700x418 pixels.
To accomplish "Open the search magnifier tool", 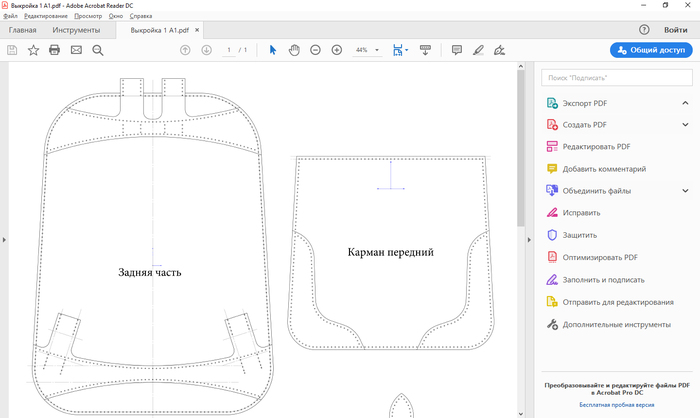I will 98,50.
